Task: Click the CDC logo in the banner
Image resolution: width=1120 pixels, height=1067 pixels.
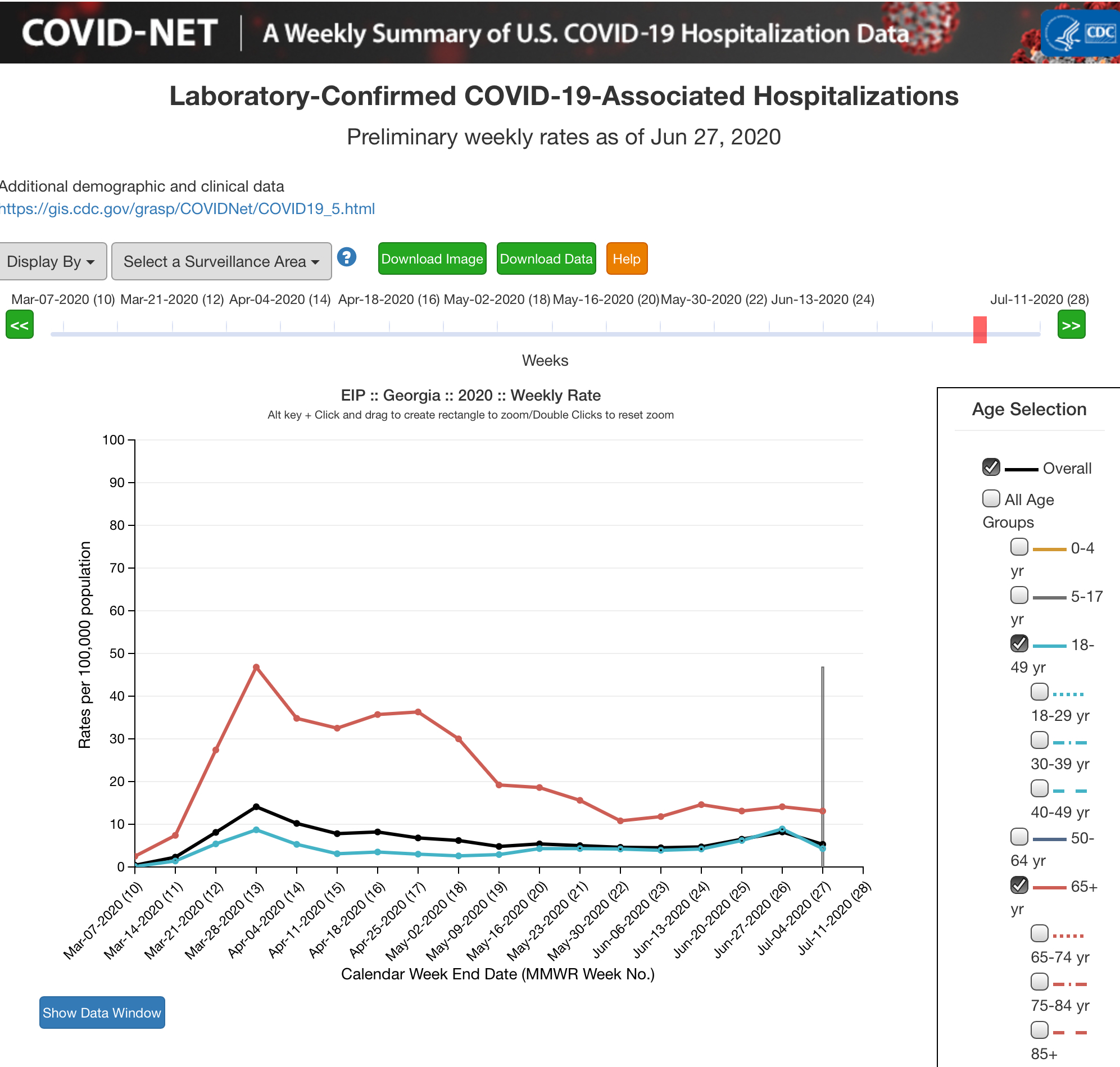Action: pos(1080,33)
